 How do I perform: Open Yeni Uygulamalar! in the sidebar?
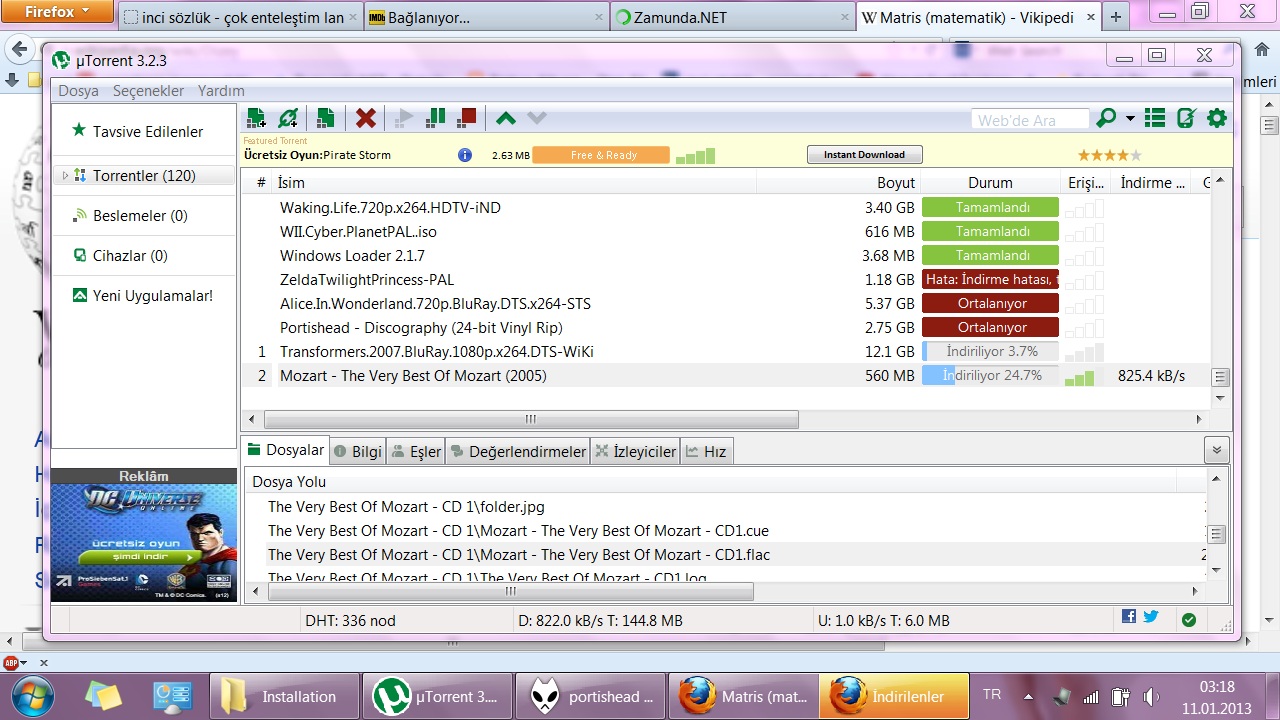coord(144,296)
